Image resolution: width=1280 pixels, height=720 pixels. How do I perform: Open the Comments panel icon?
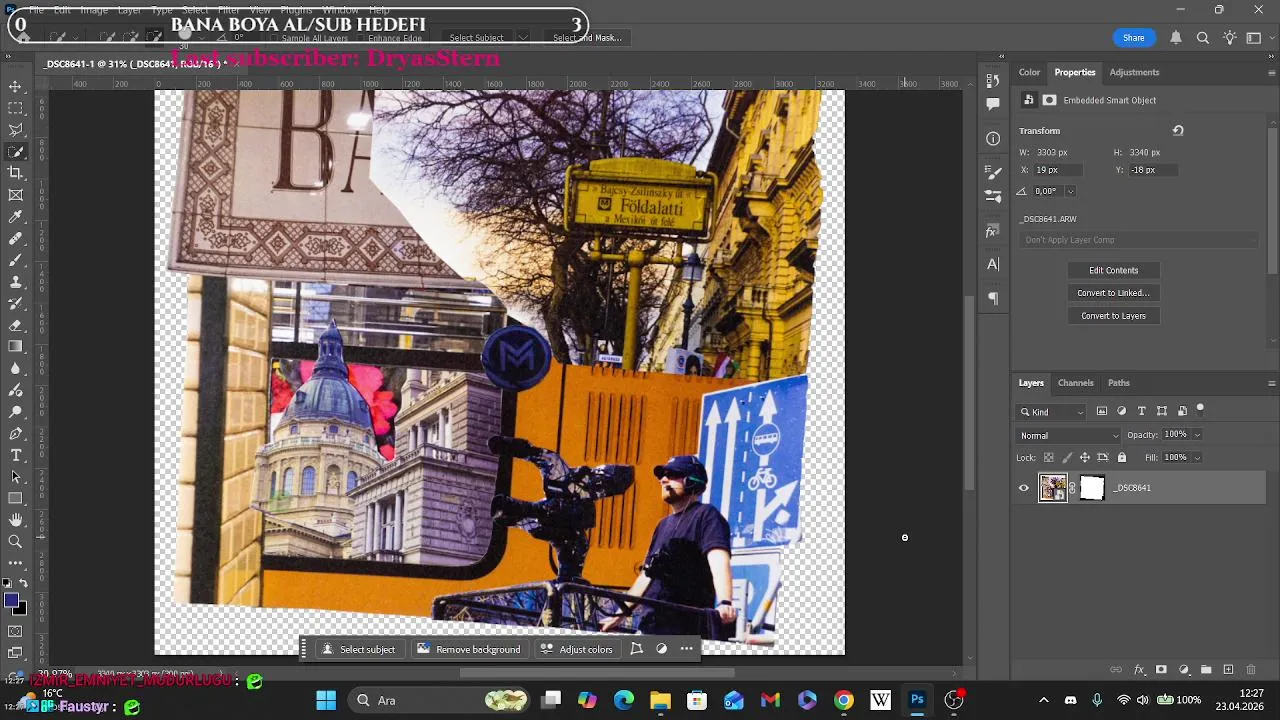[993, 104]
